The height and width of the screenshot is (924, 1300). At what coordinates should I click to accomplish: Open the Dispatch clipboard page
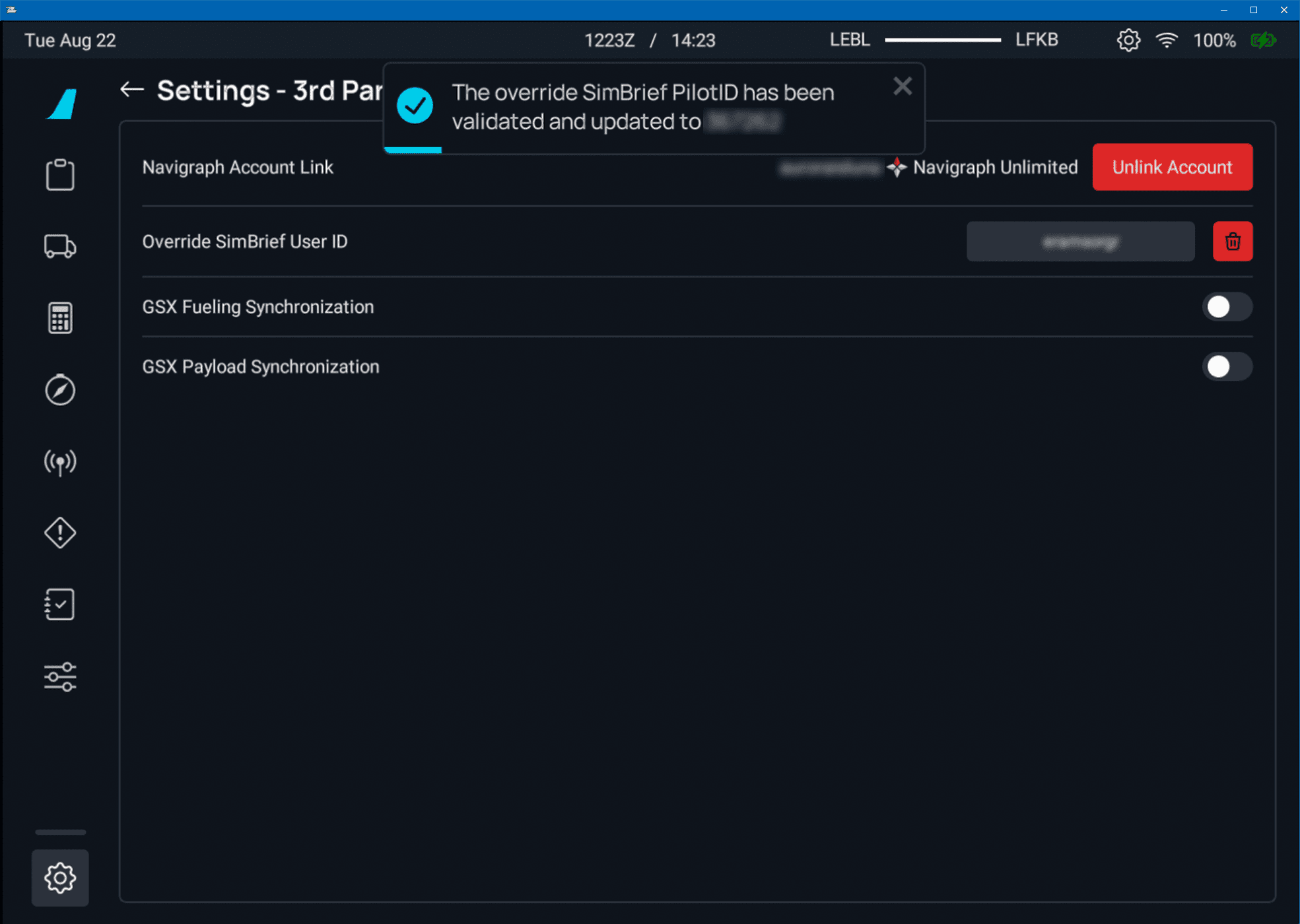click(x=60, y=175)
